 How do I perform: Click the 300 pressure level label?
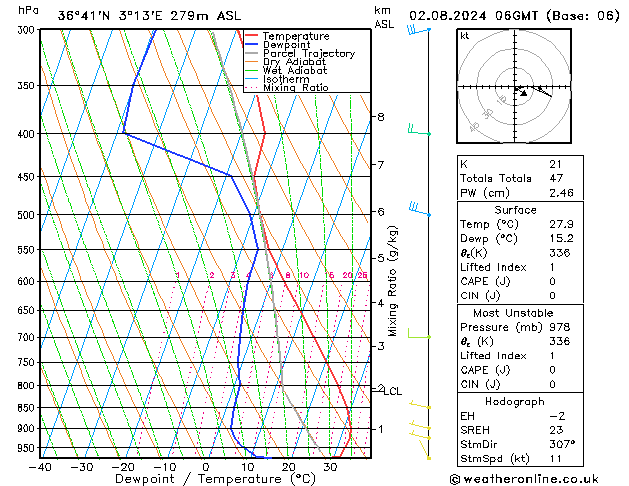[x=28, y=30]
